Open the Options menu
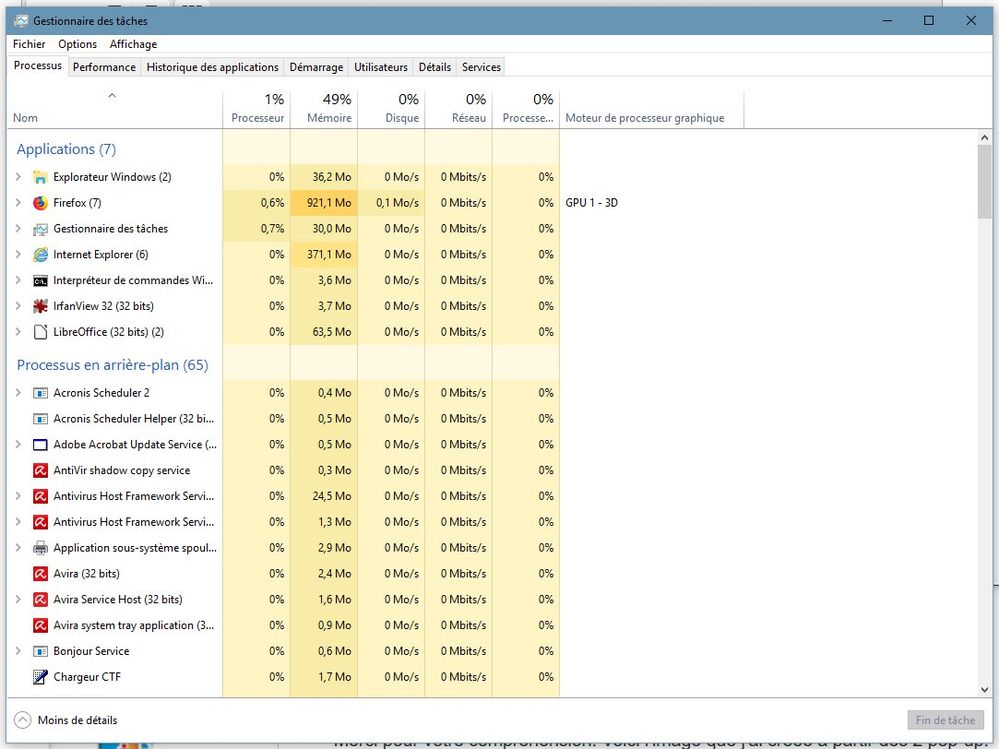Image resolution: width=999 pixels, height=749 pixels. click(77, 44)
